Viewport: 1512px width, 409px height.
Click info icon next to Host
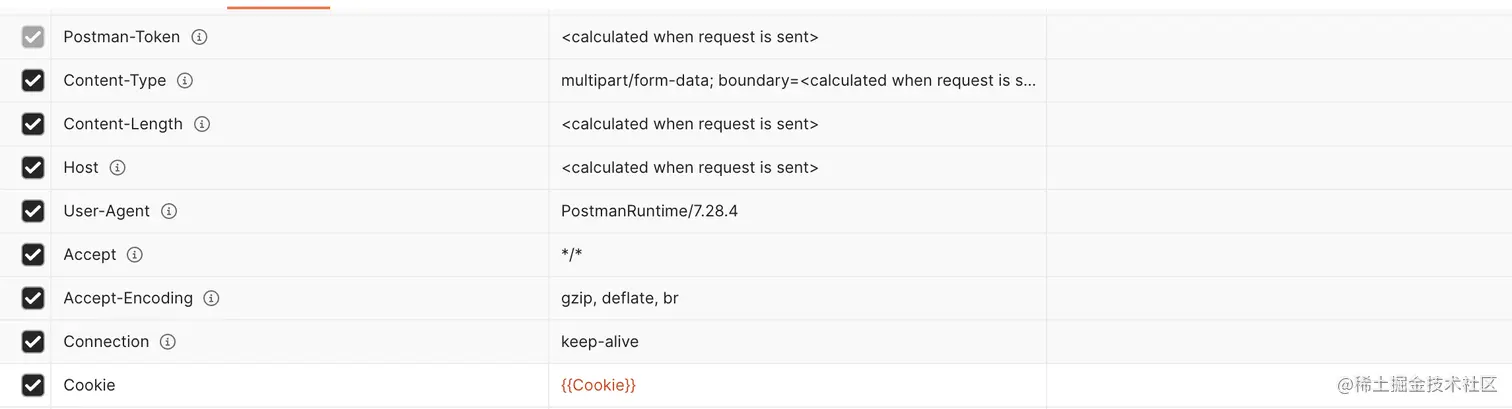click(x=117, y=168)
